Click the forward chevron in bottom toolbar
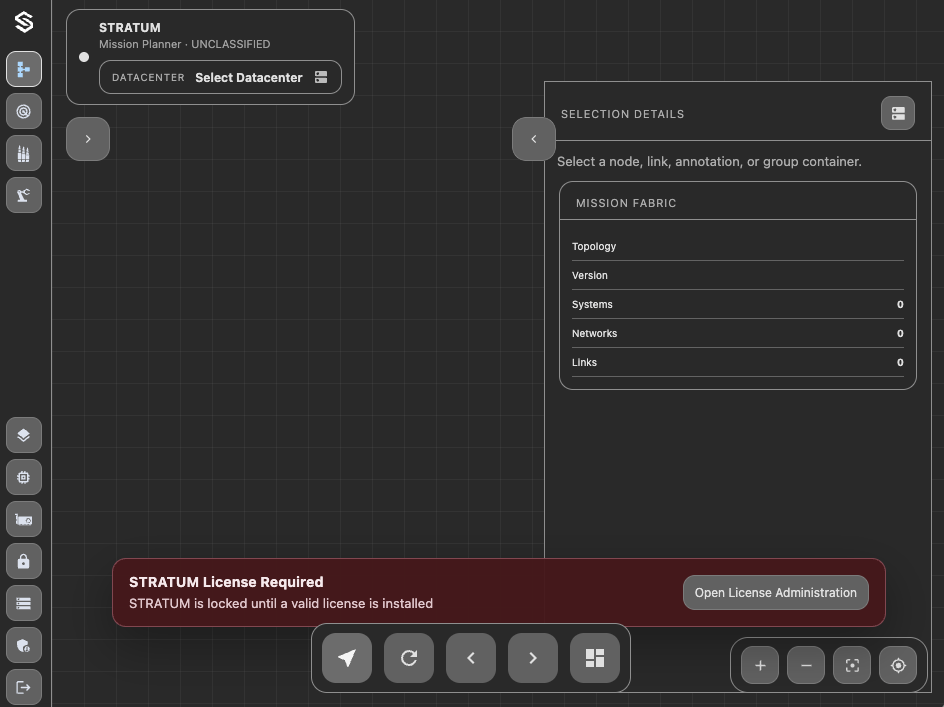The height and width of the screenshot is (707, 944). (533, 658)
